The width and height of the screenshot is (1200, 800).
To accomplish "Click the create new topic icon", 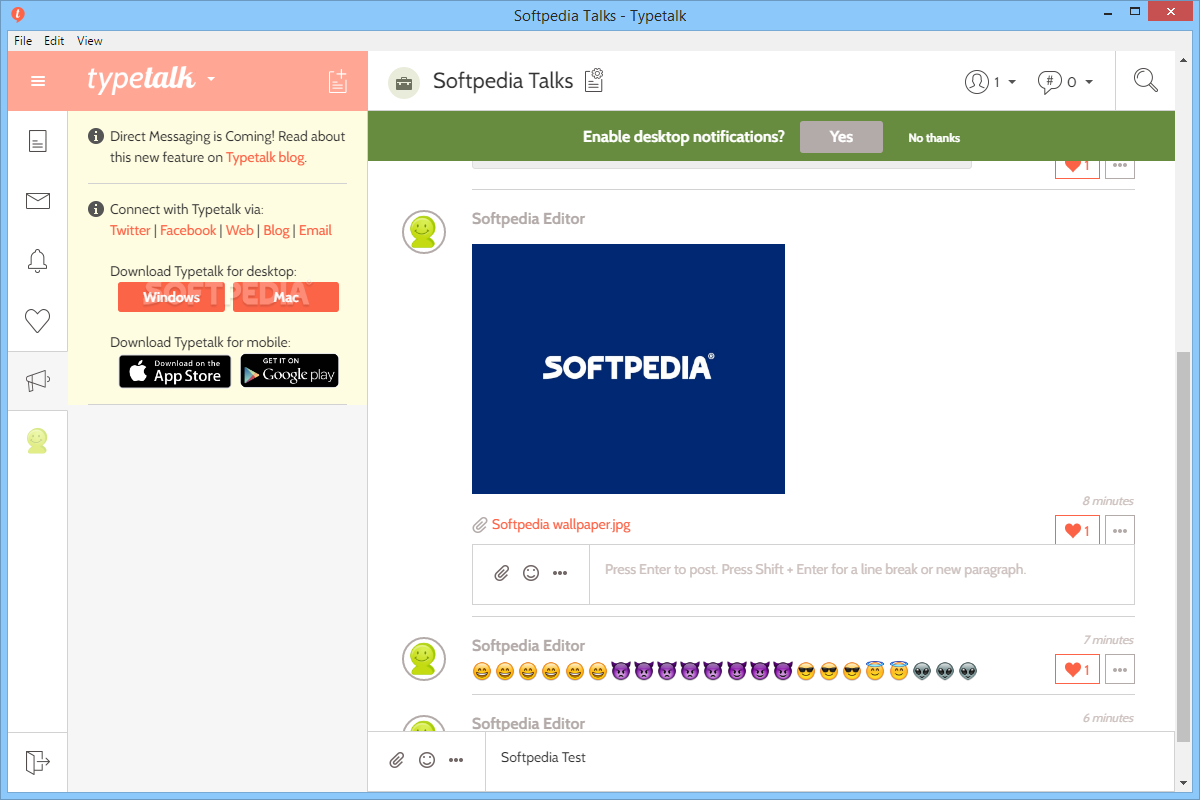I will [338, 81].
